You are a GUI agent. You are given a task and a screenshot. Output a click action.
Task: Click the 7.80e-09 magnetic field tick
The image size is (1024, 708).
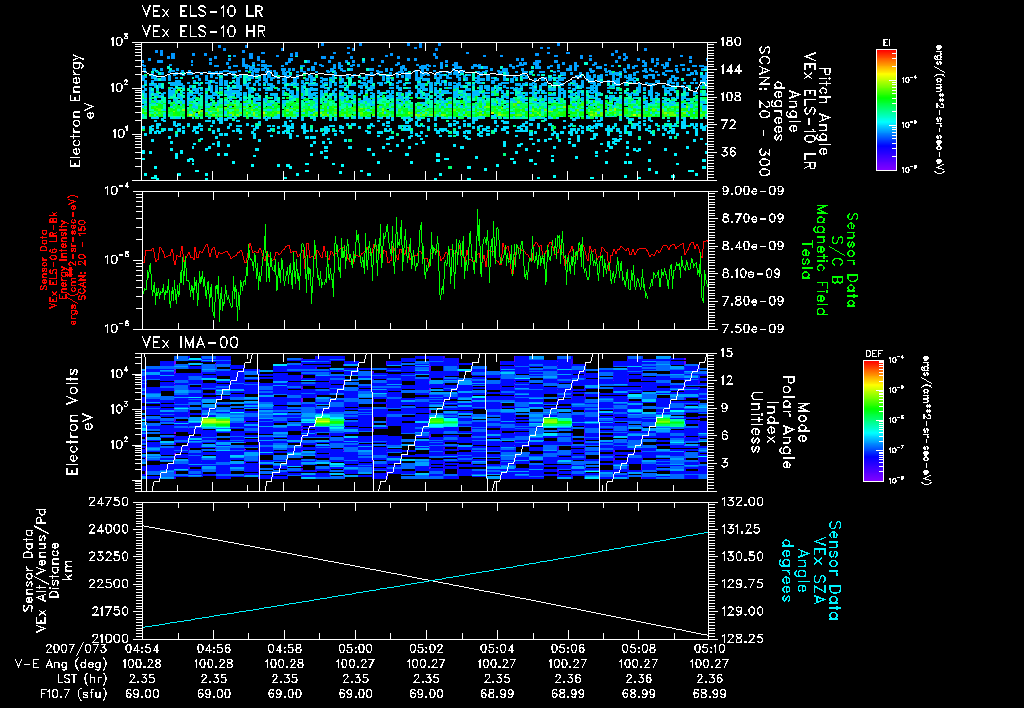pos(752,301)
